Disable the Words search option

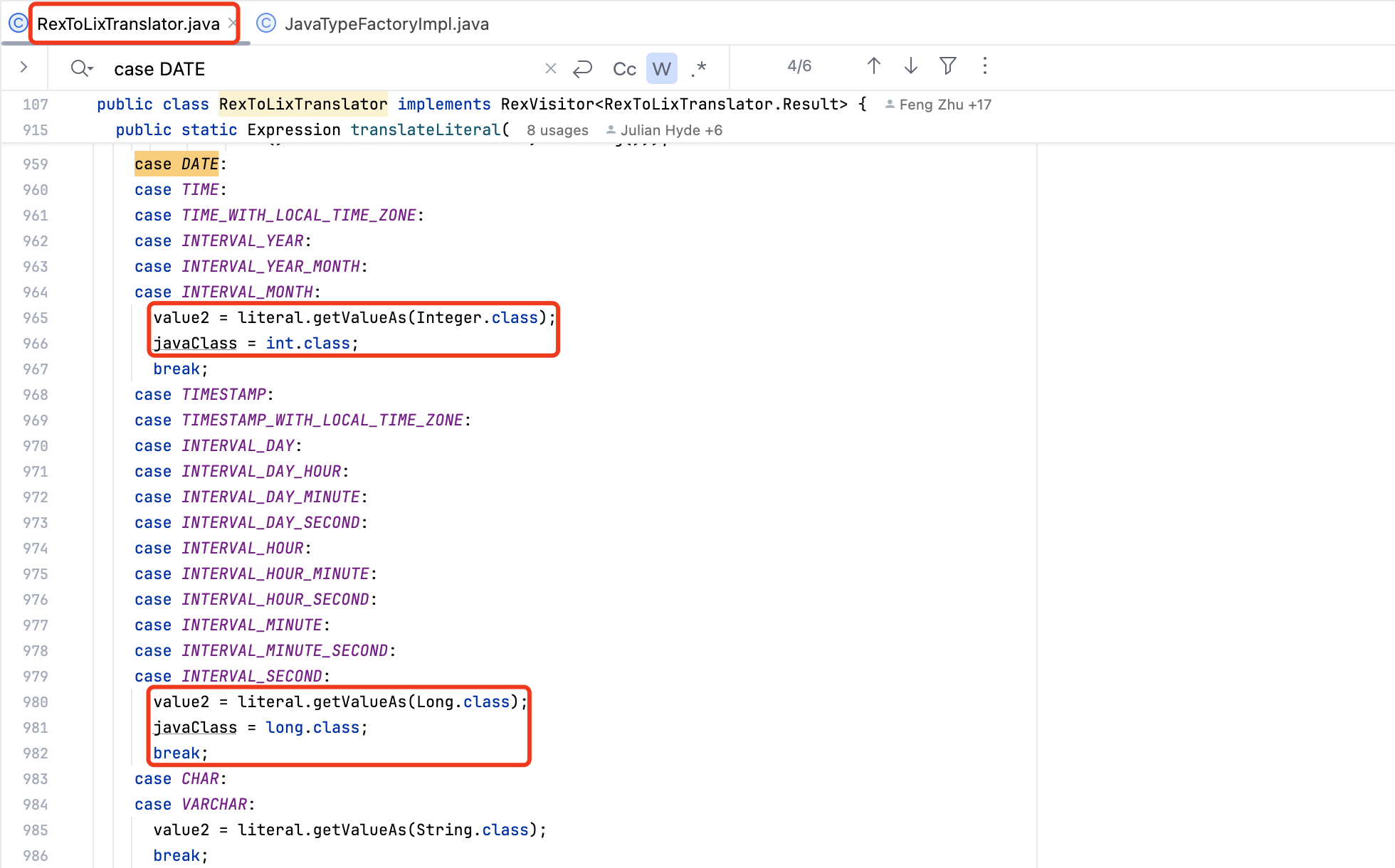point(661,69)
